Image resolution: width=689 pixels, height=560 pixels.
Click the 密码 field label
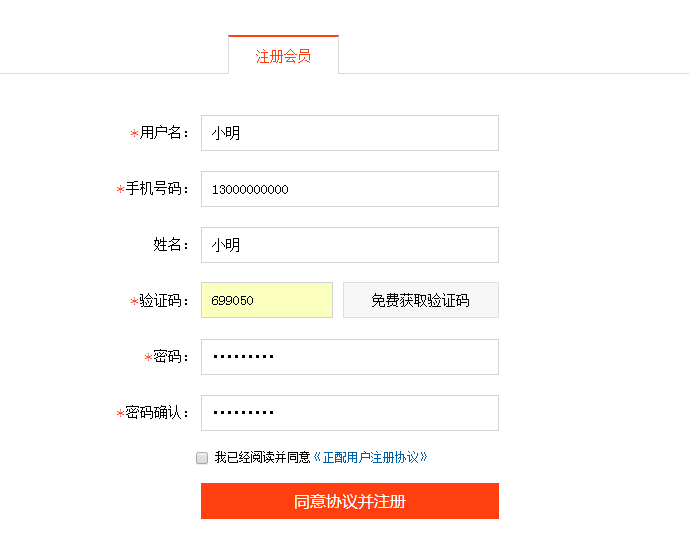pyautogui.click(x=171, y=357)
